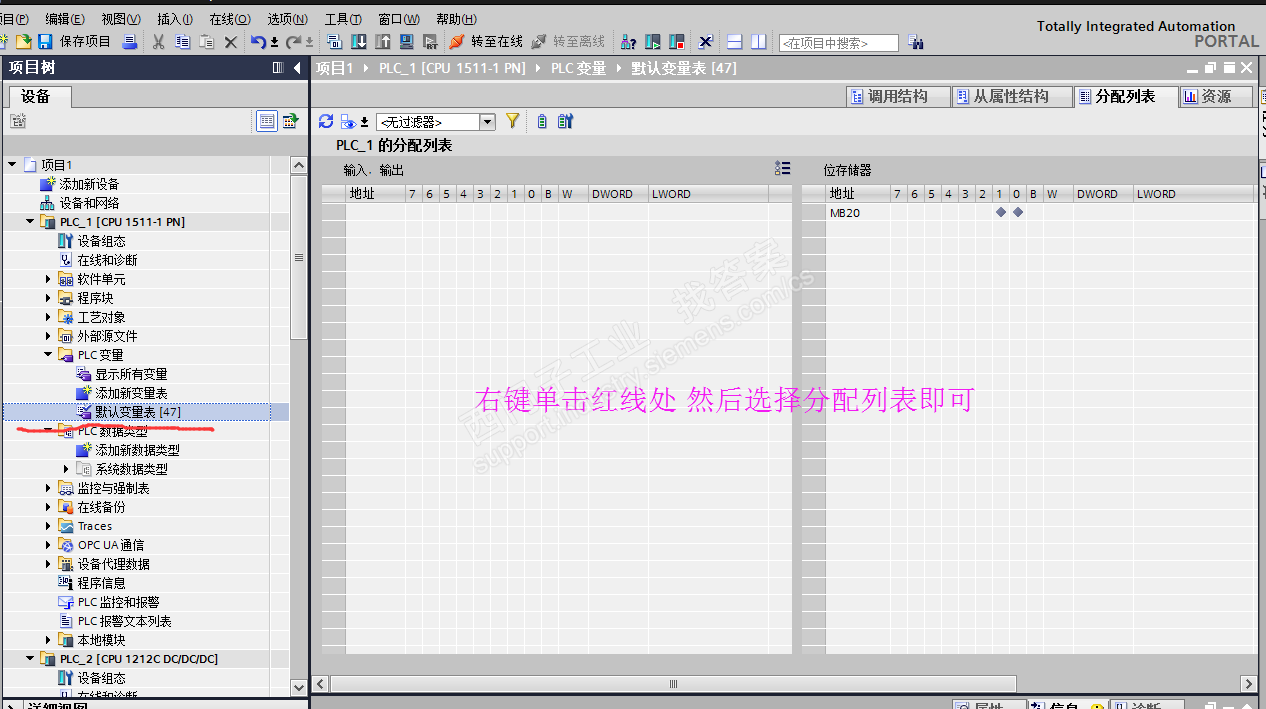Open the 插入(I) menu

[x=175, y=19]
